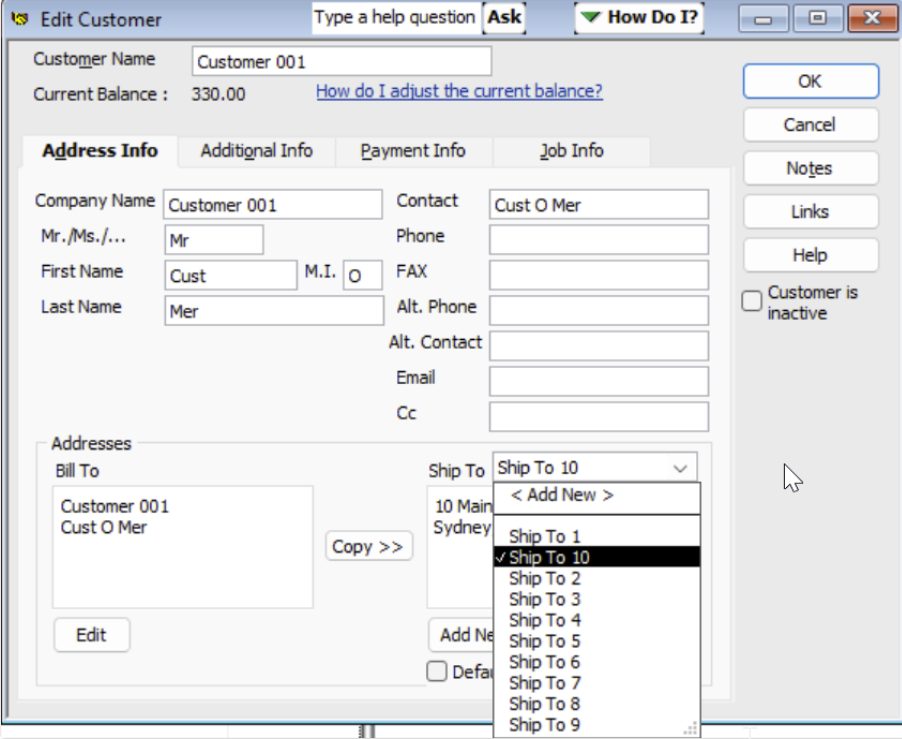
Task: Click the Copy >> address button
Action: (368, 546)
